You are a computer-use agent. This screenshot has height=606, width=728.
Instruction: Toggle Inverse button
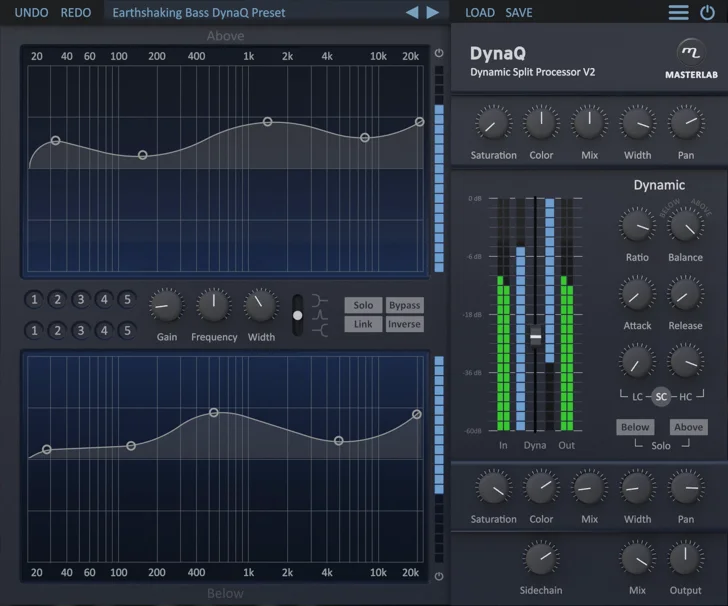click(404, 324)
